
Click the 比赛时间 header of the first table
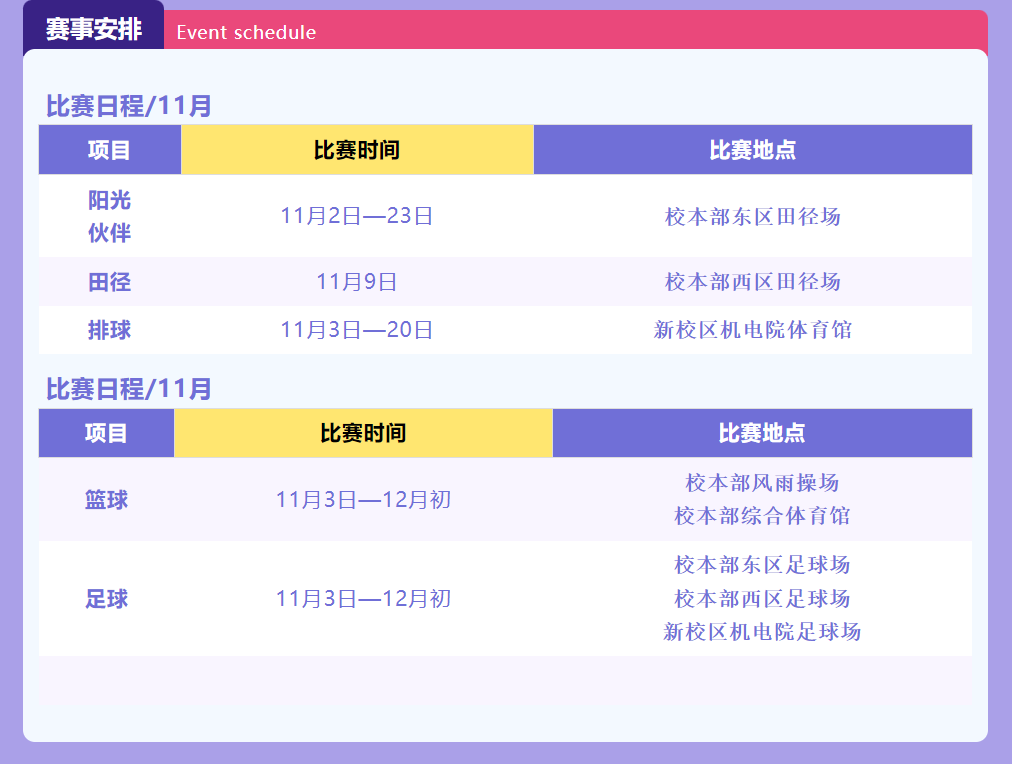click(x=357, y=150)
